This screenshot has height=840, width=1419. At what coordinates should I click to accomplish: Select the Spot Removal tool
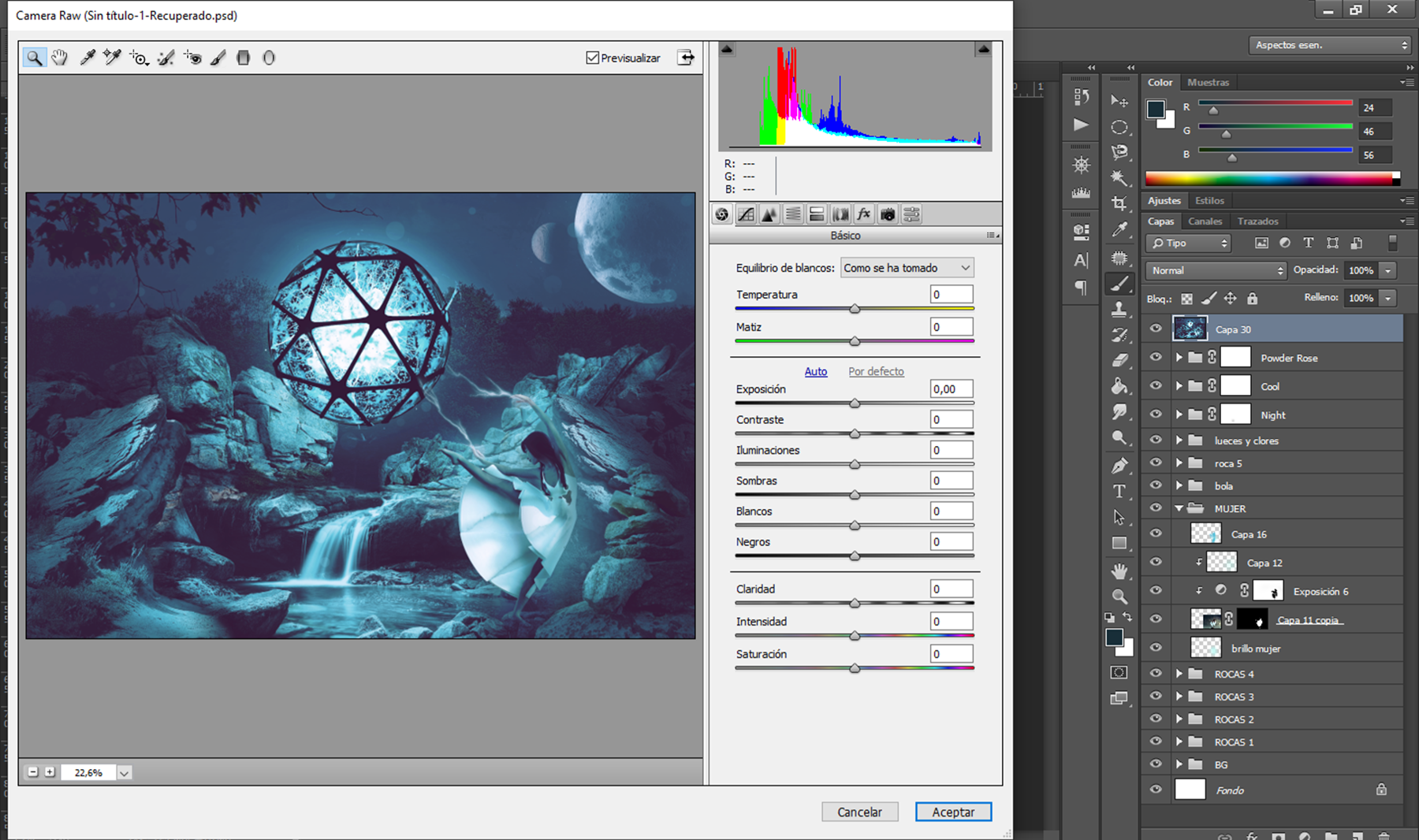point(166,58)
